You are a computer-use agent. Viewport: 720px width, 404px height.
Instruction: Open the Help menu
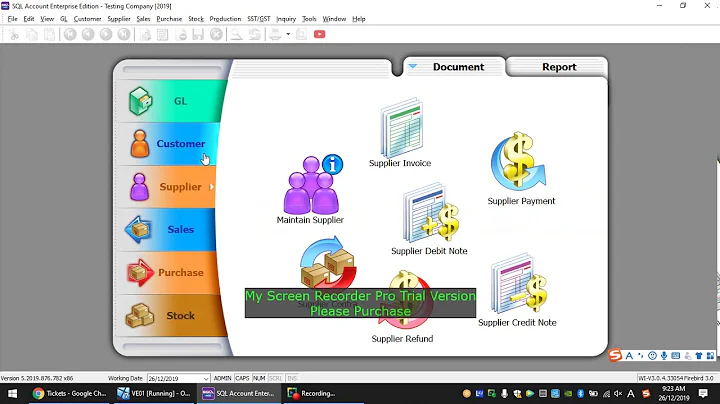pos(359,19)
